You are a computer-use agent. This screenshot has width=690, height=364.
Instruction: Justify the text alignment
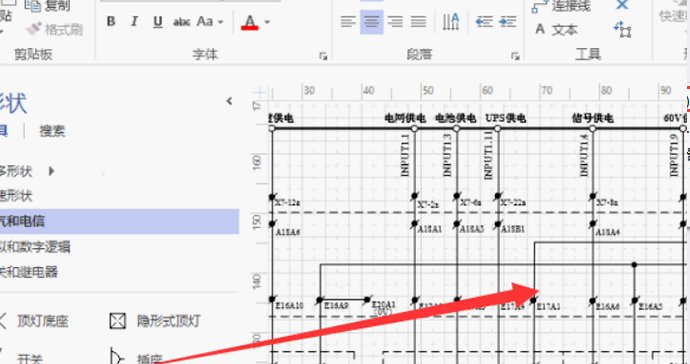[418, 22]
